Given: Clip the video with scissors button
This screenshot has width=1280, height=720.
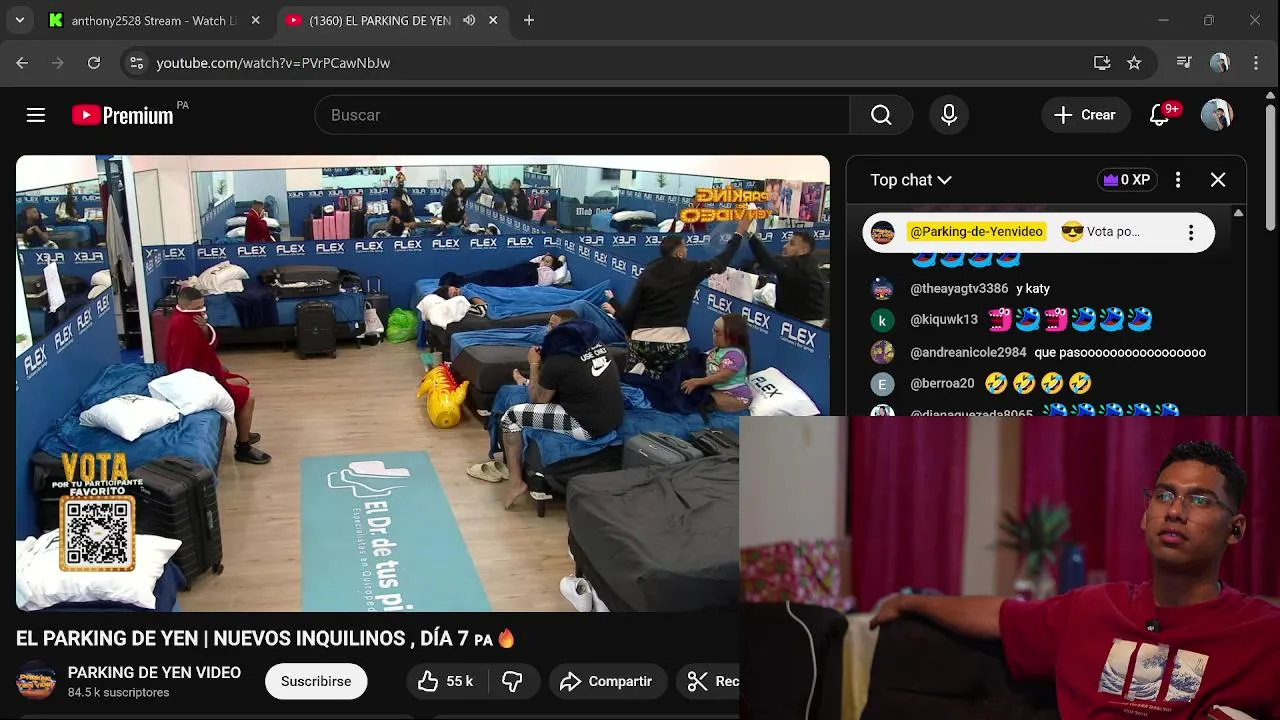Looking at the screenshot, I should click(x=709, y=681).
